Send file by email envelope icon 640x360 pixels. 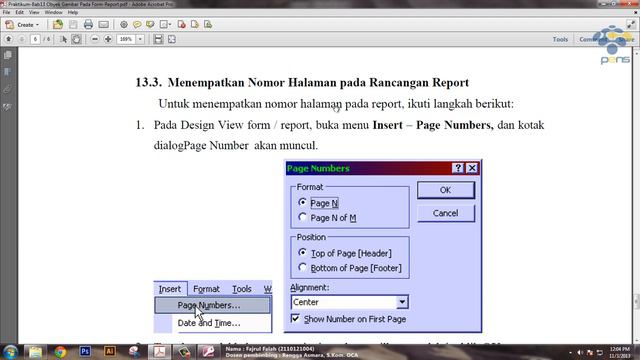tap(104, 24)
